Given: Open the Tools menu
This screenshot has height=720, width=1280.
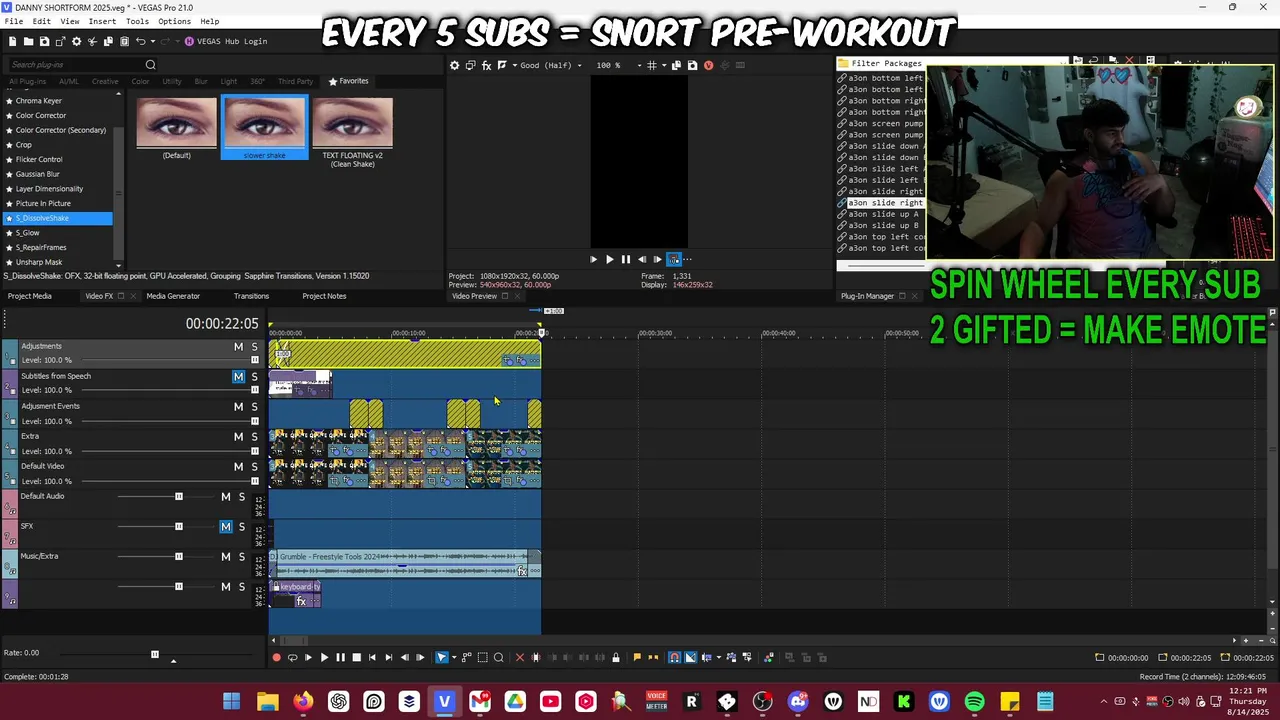Looking at the screenshot, I should tap(137, 21).
